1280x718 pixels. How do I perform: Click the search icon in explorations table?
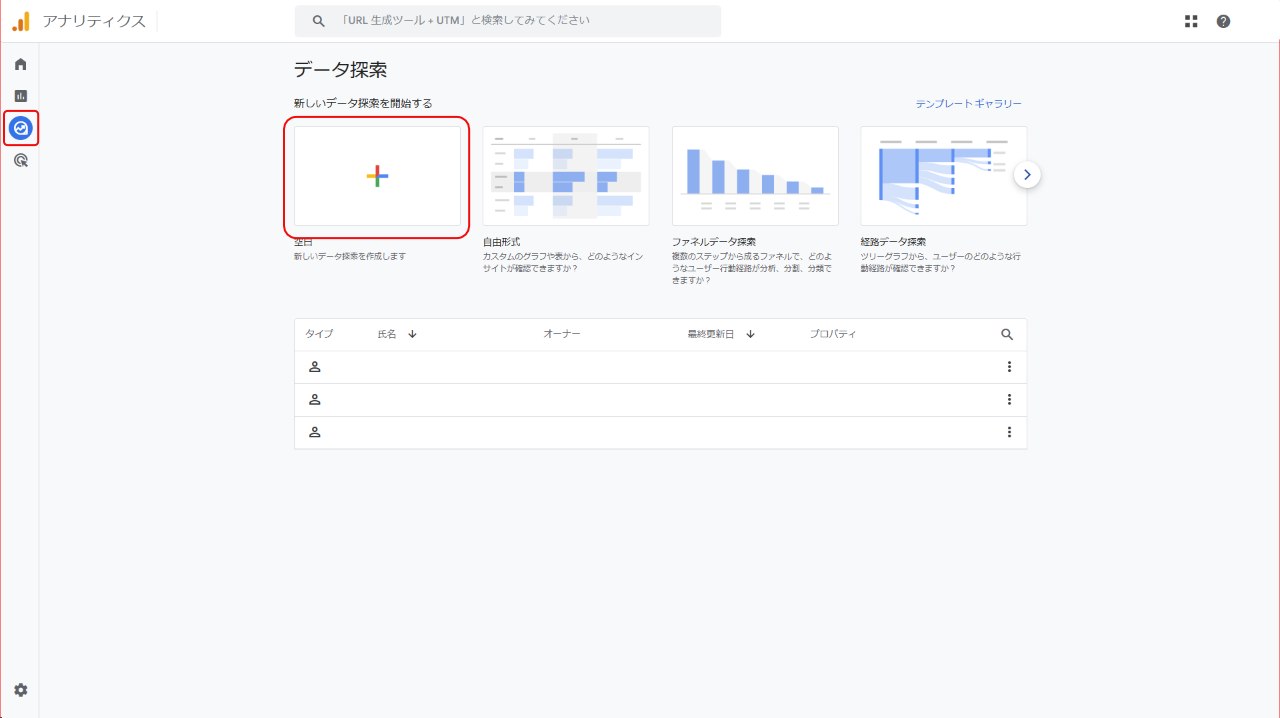pos(1007,335)
